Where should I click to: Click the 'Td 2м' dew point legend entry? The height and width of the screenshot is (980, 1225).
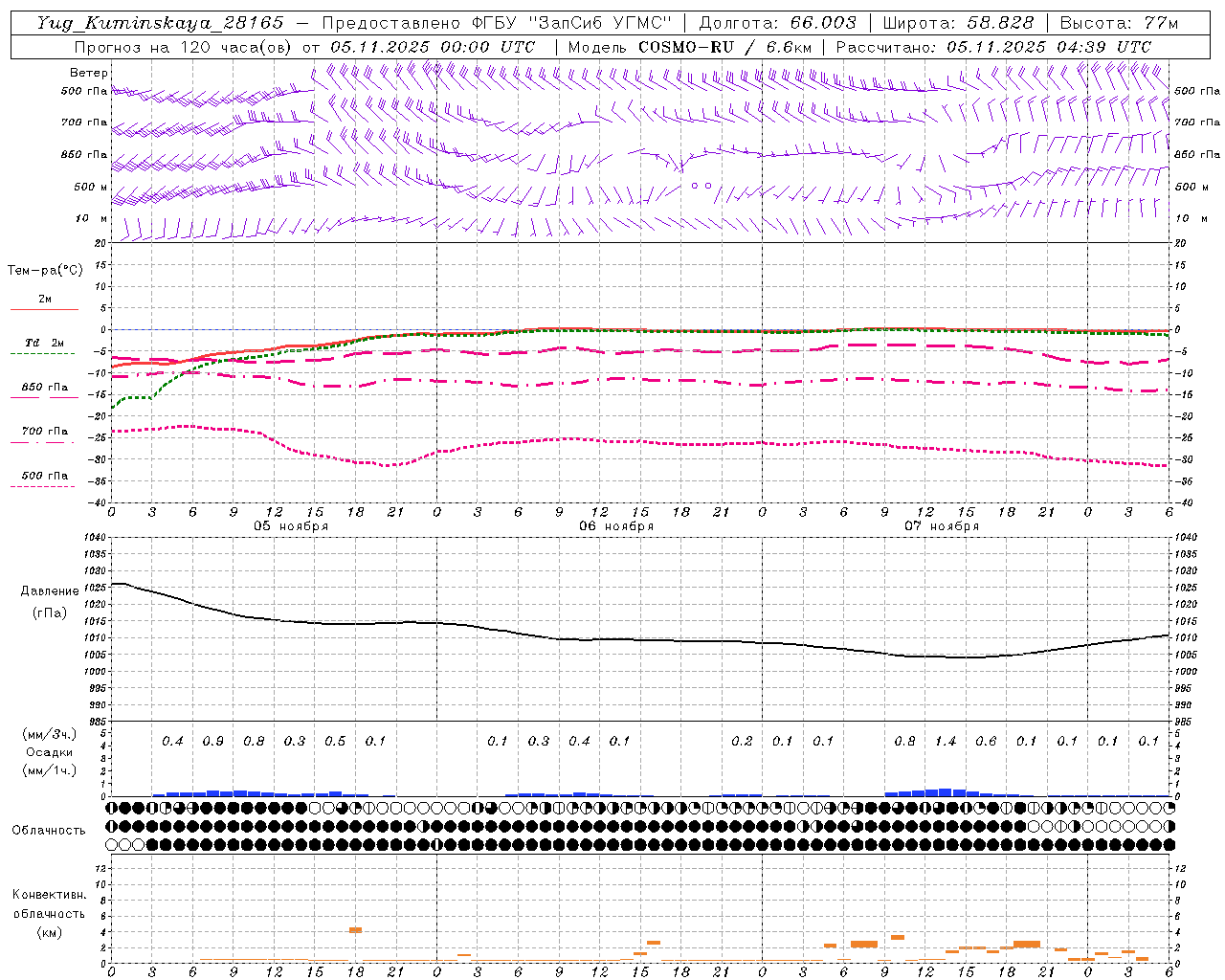click(45, 343)
